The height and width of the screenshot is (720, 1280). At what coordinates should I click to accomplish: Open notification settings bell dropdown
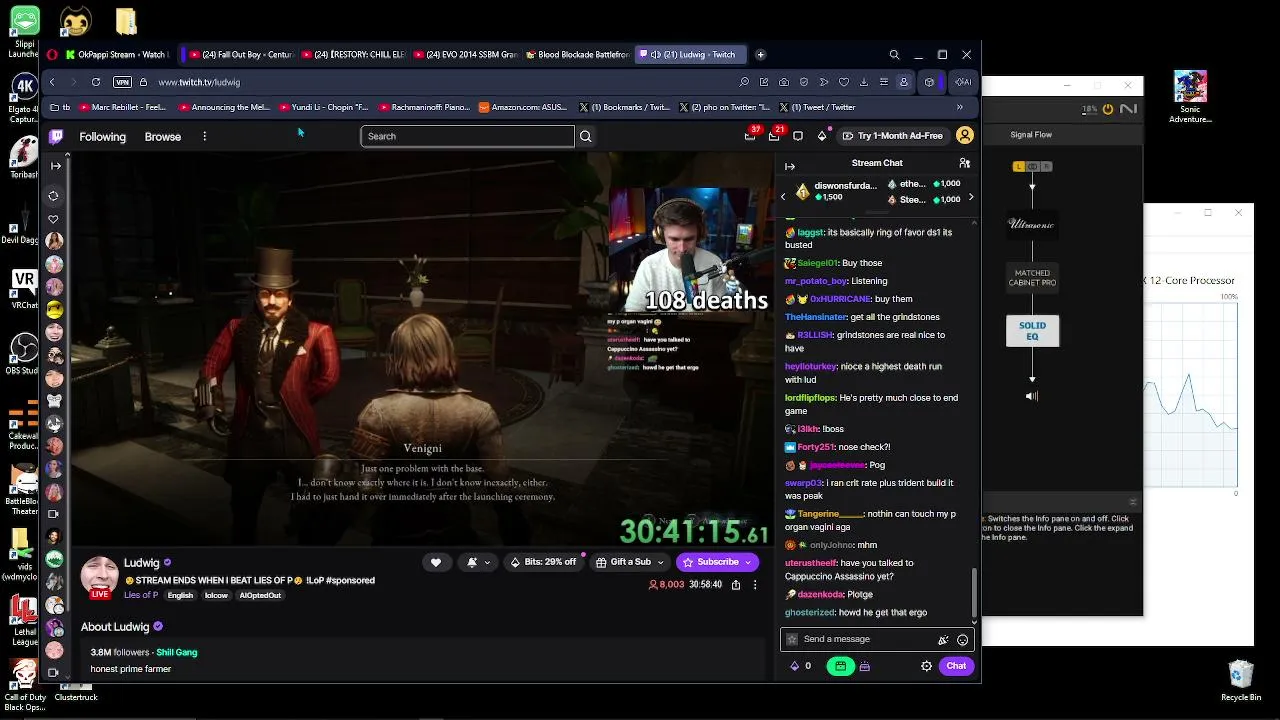478,562
